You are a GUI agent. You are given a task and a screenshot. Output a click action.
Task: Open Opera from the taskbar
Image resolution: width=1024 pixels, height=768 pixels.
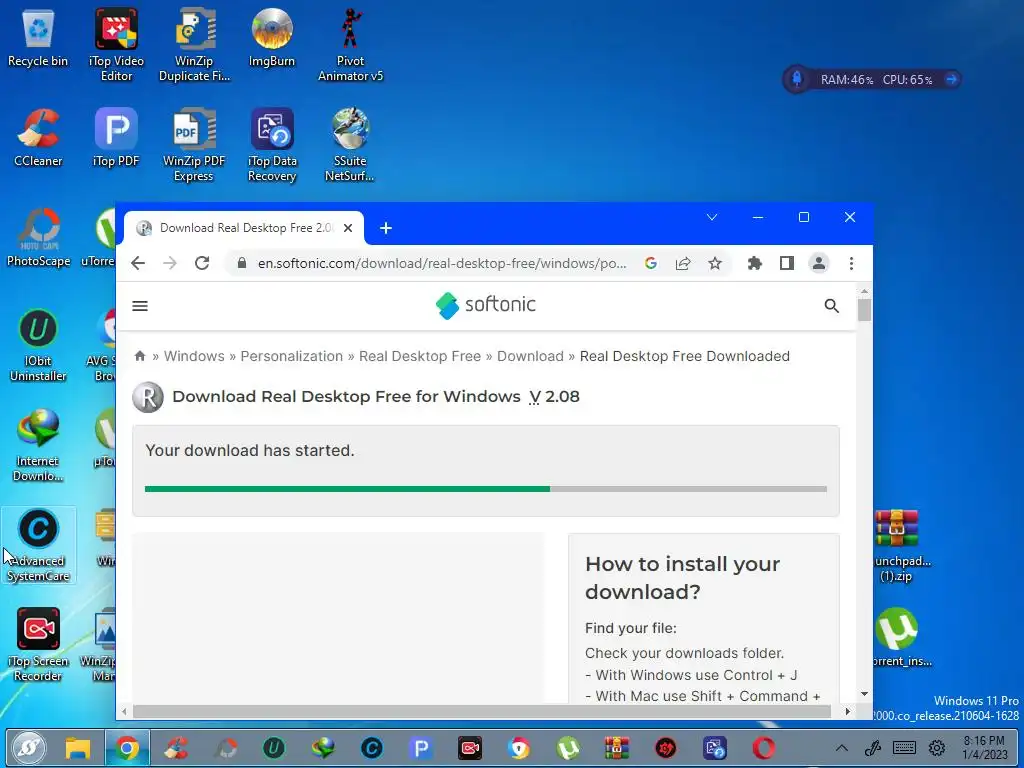[x=763, y=748]
